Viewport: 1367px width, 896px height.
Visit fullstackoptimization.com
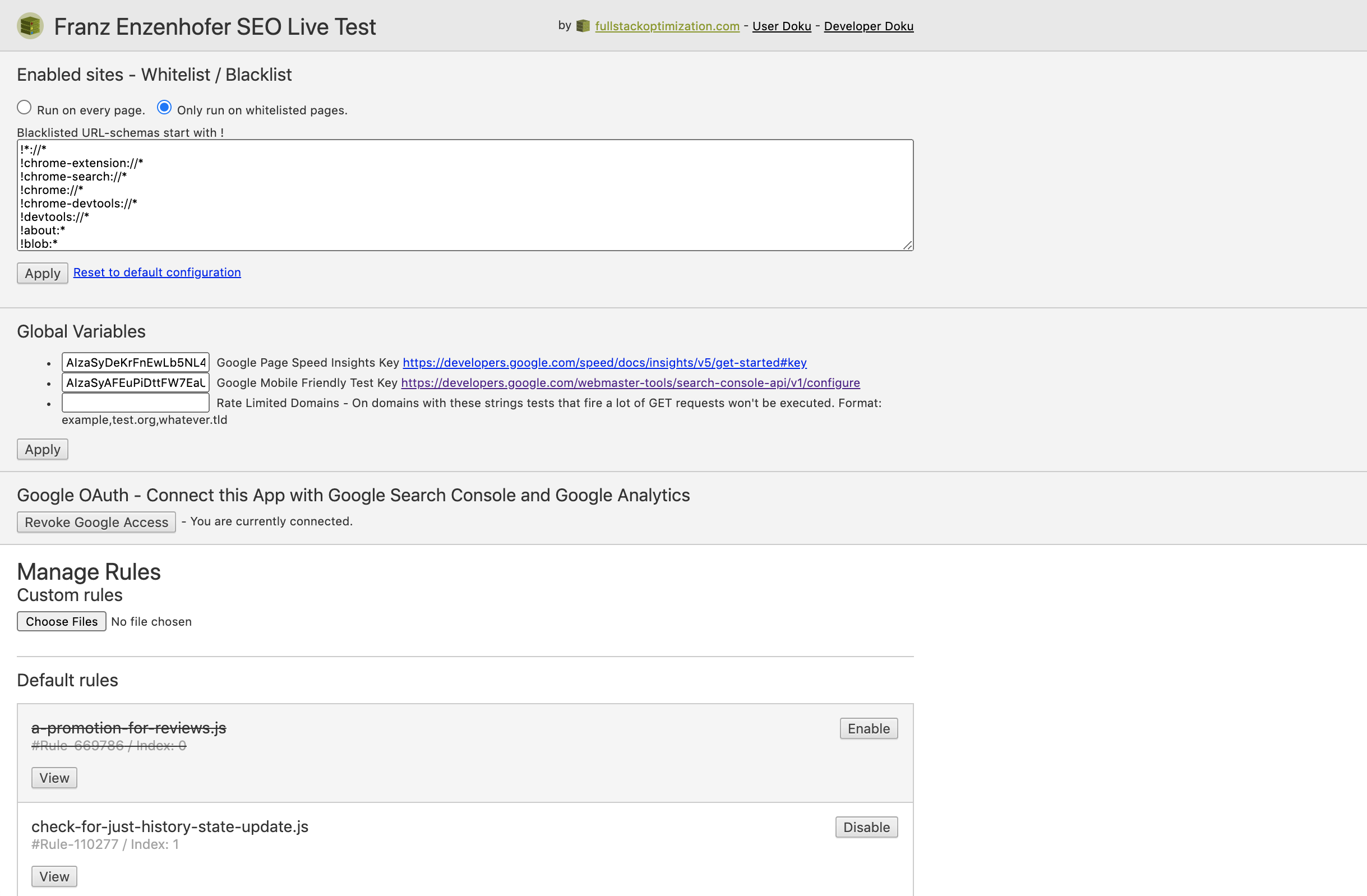(667, 26)
